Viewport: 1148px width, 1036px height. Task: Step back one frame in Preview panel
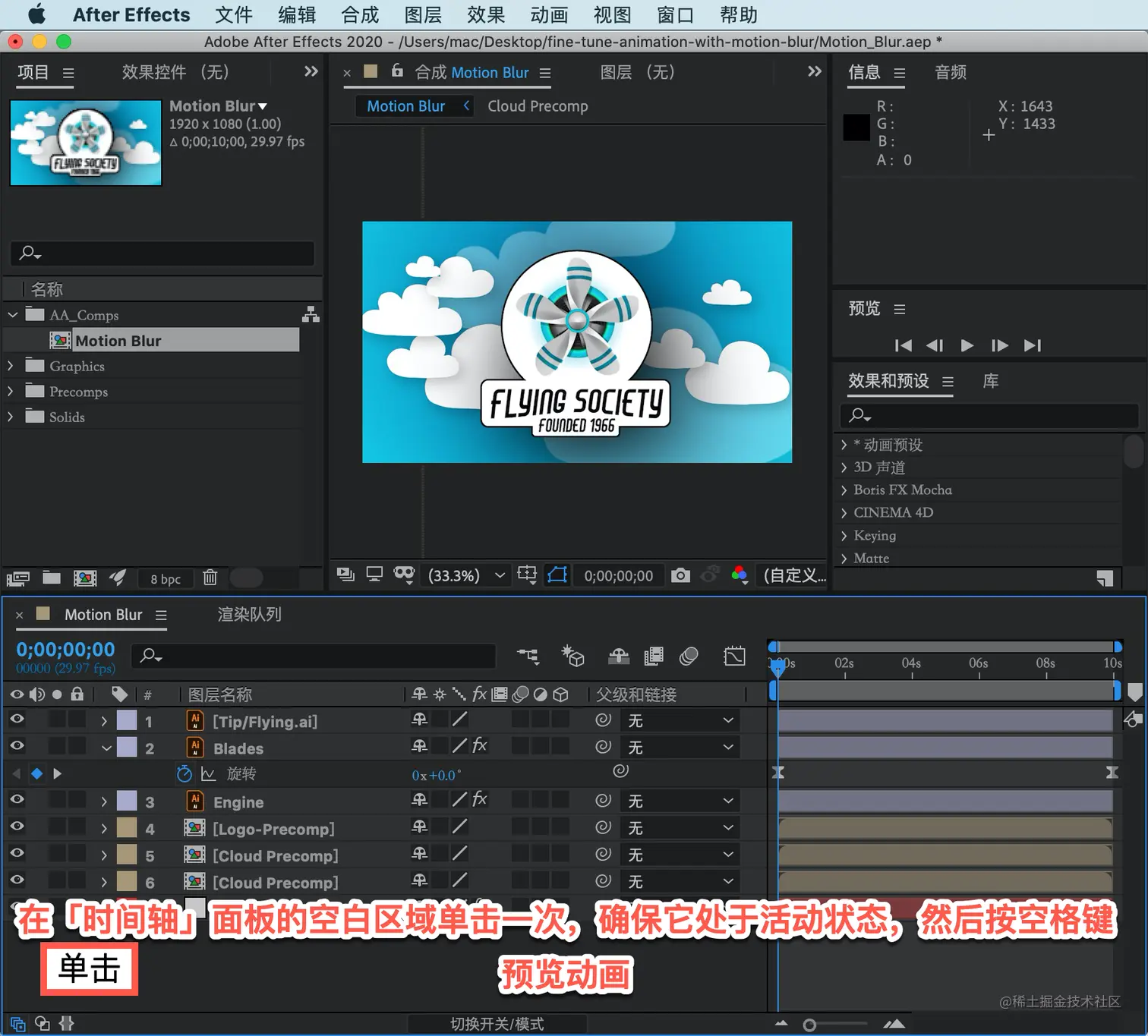point(935,345)
